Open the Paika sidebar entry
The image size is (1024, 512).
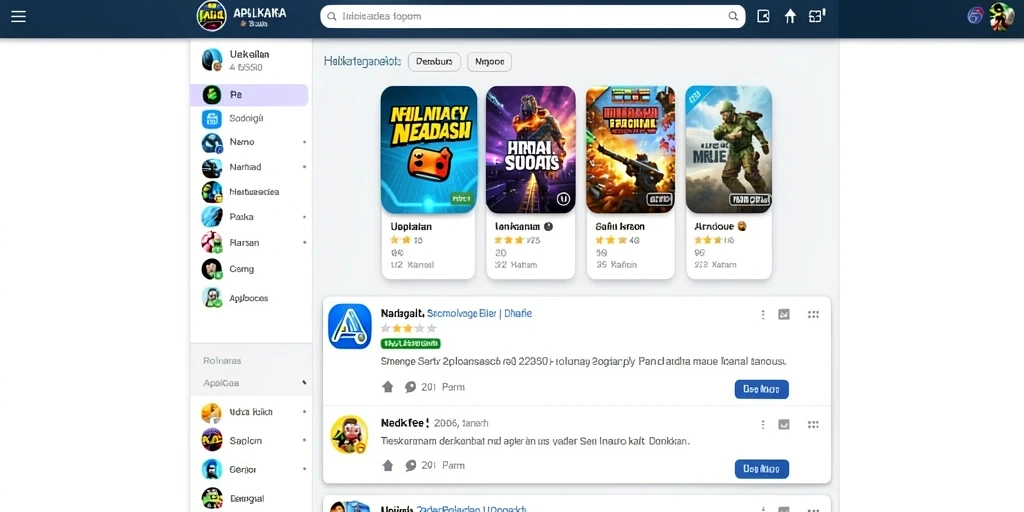[241, 217]
